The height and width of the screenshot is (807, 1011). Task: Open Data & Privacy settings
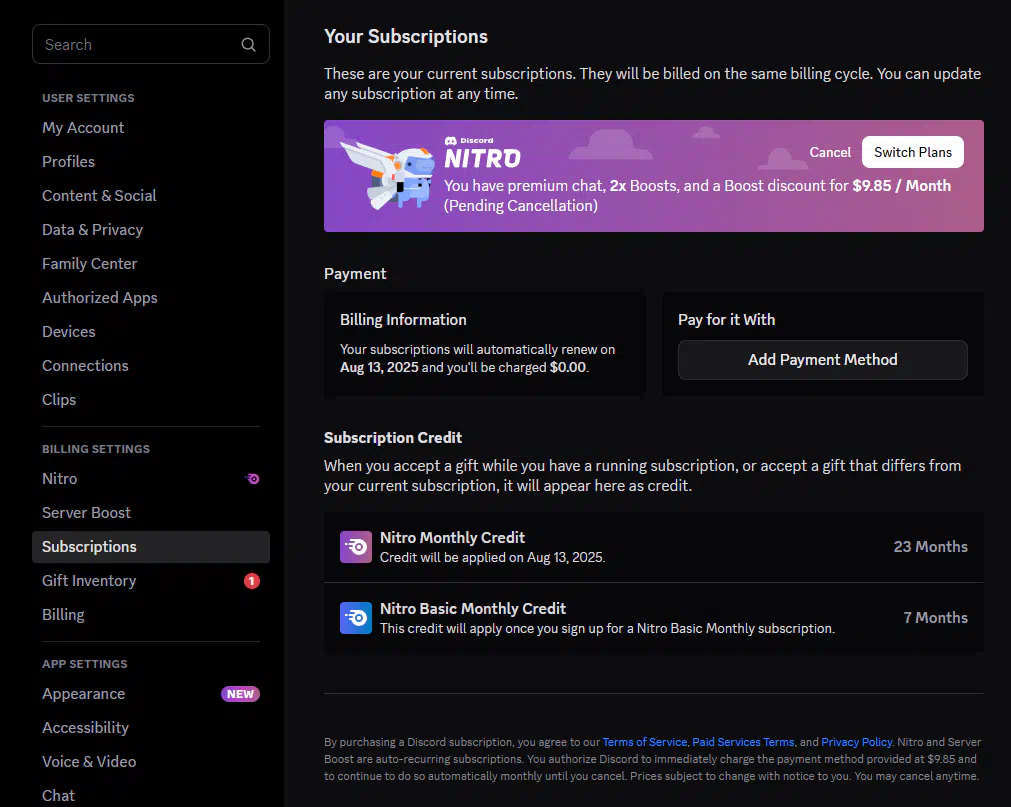(x=151, y=230)
